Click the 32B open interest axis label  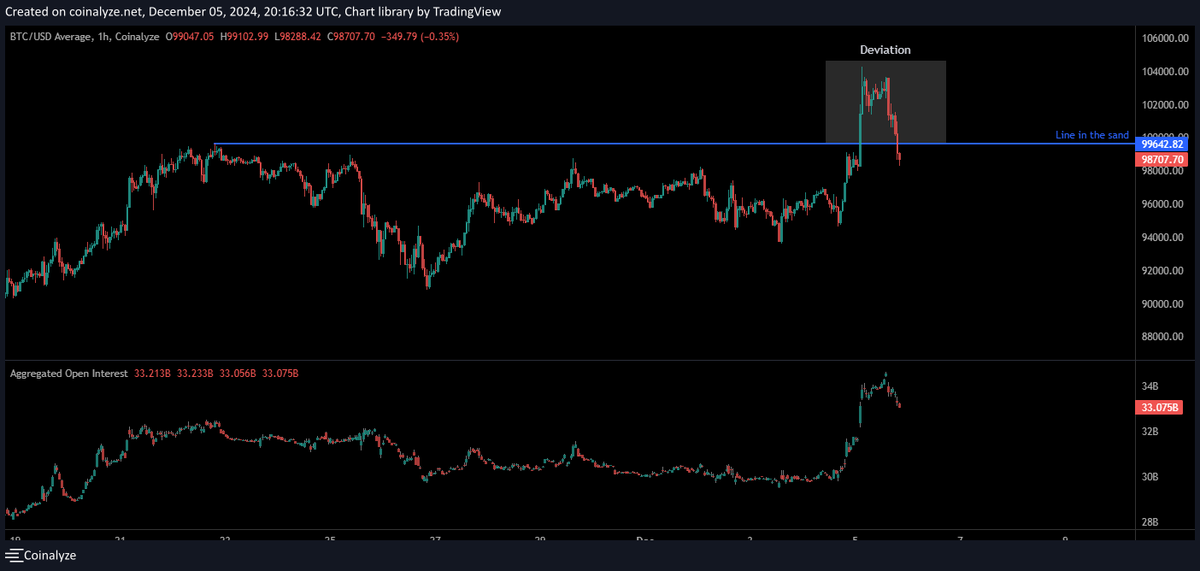point(1150,432)
